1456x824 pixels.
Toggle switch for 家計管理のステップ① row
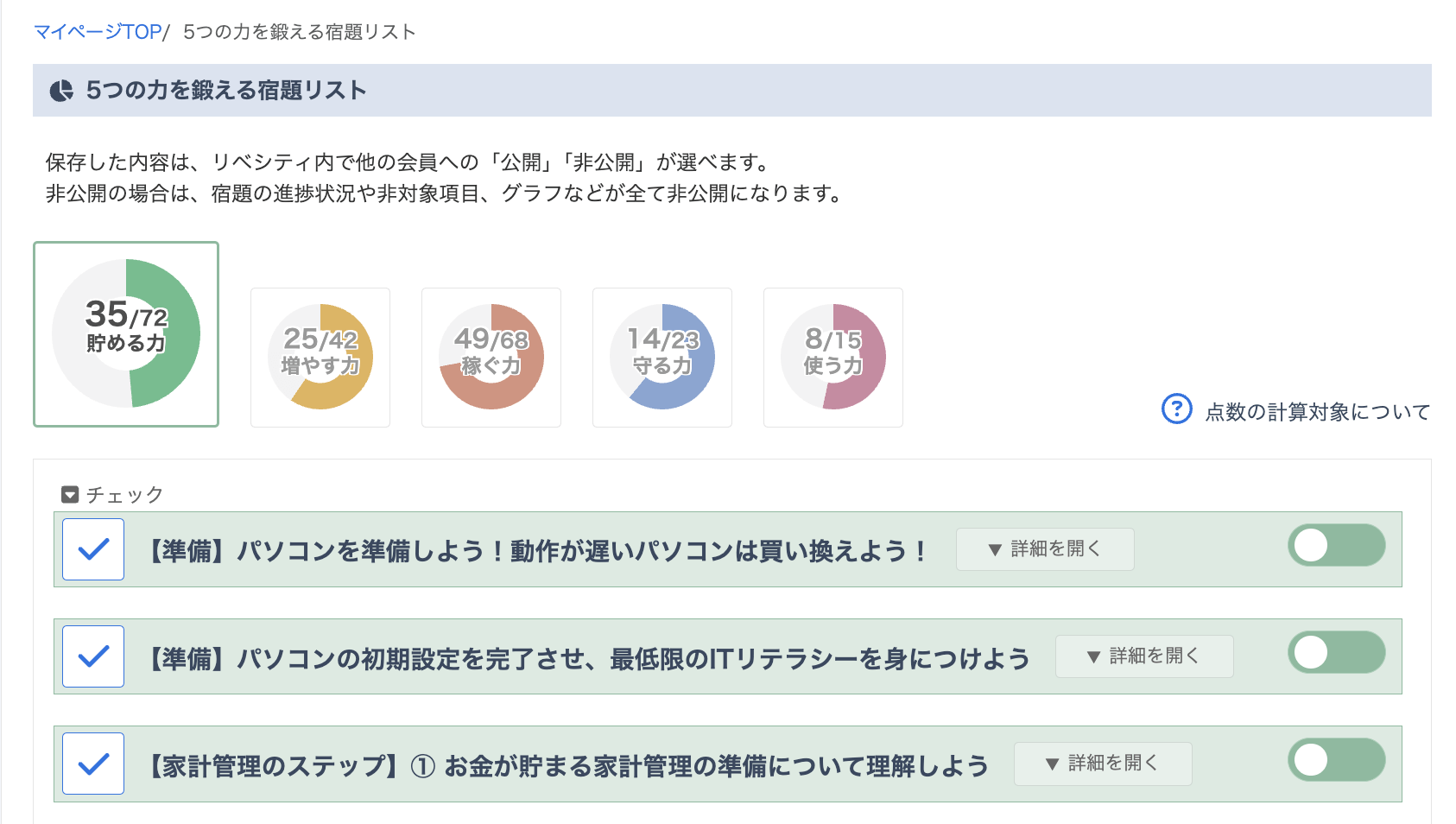[x=1337, y=759]
